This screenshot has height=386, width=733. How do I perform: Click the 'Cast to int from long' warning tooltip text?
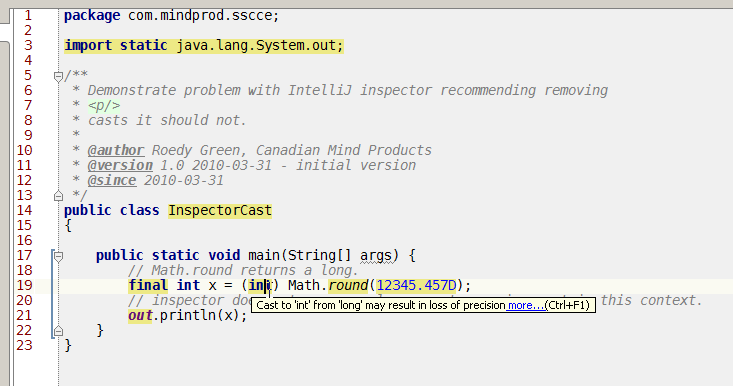point(381,306)
